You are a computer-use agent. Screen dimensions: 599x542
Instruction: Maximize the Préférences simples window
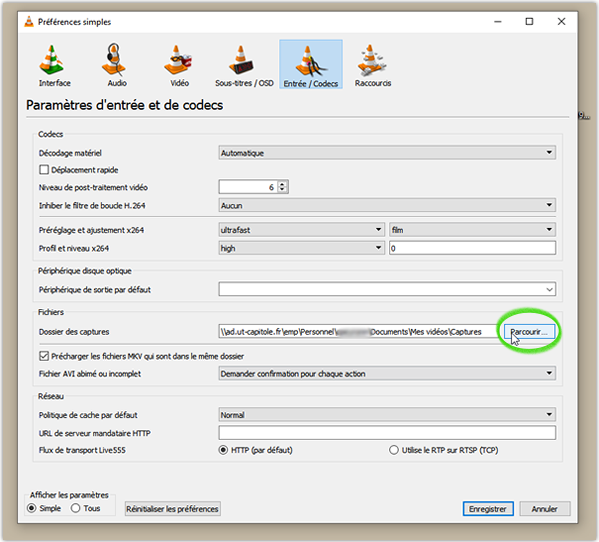529,21
